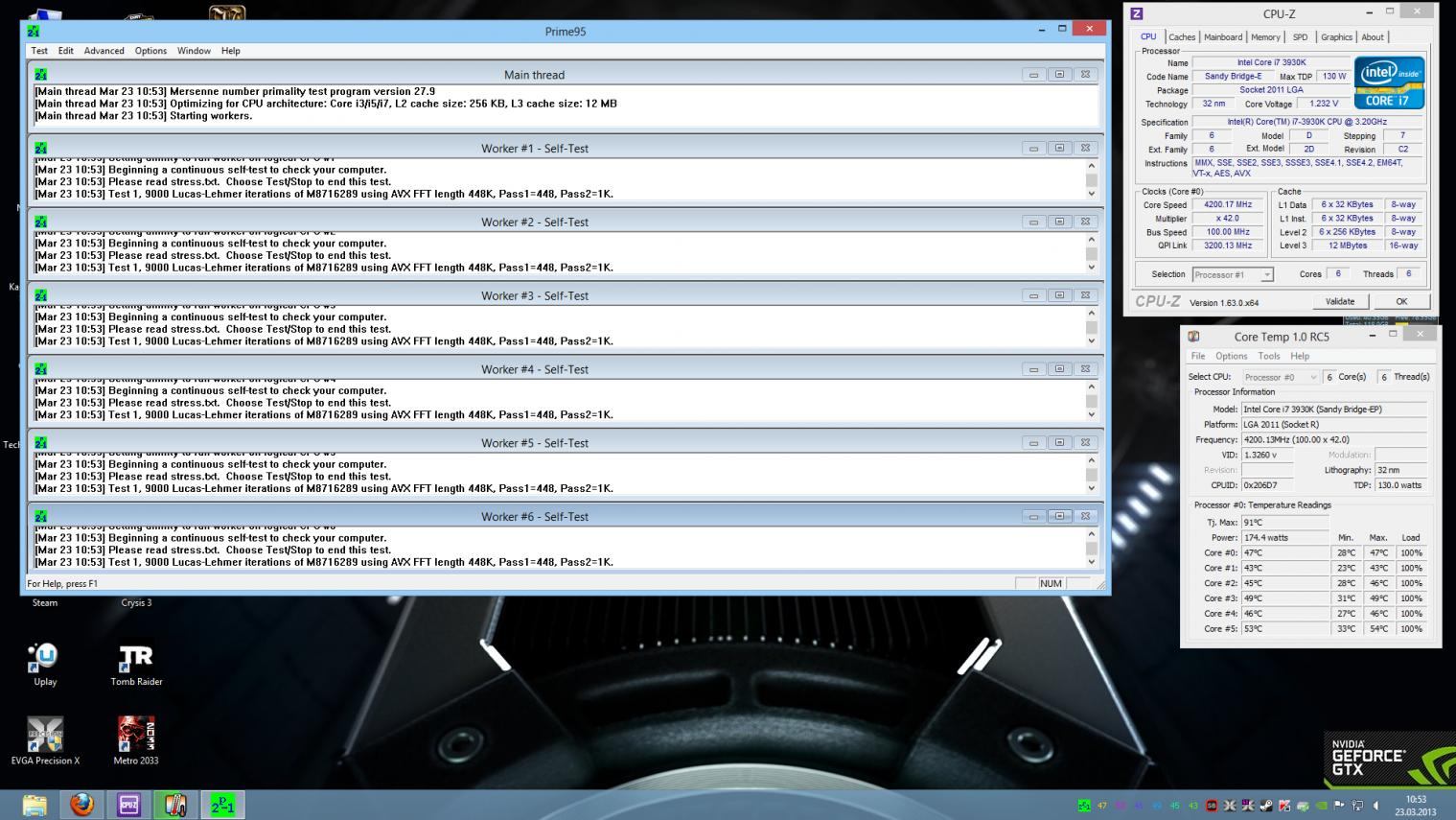Click the Core Temp title bar icon
The height and width of the screenshot is (820, 1456).
1193,337
